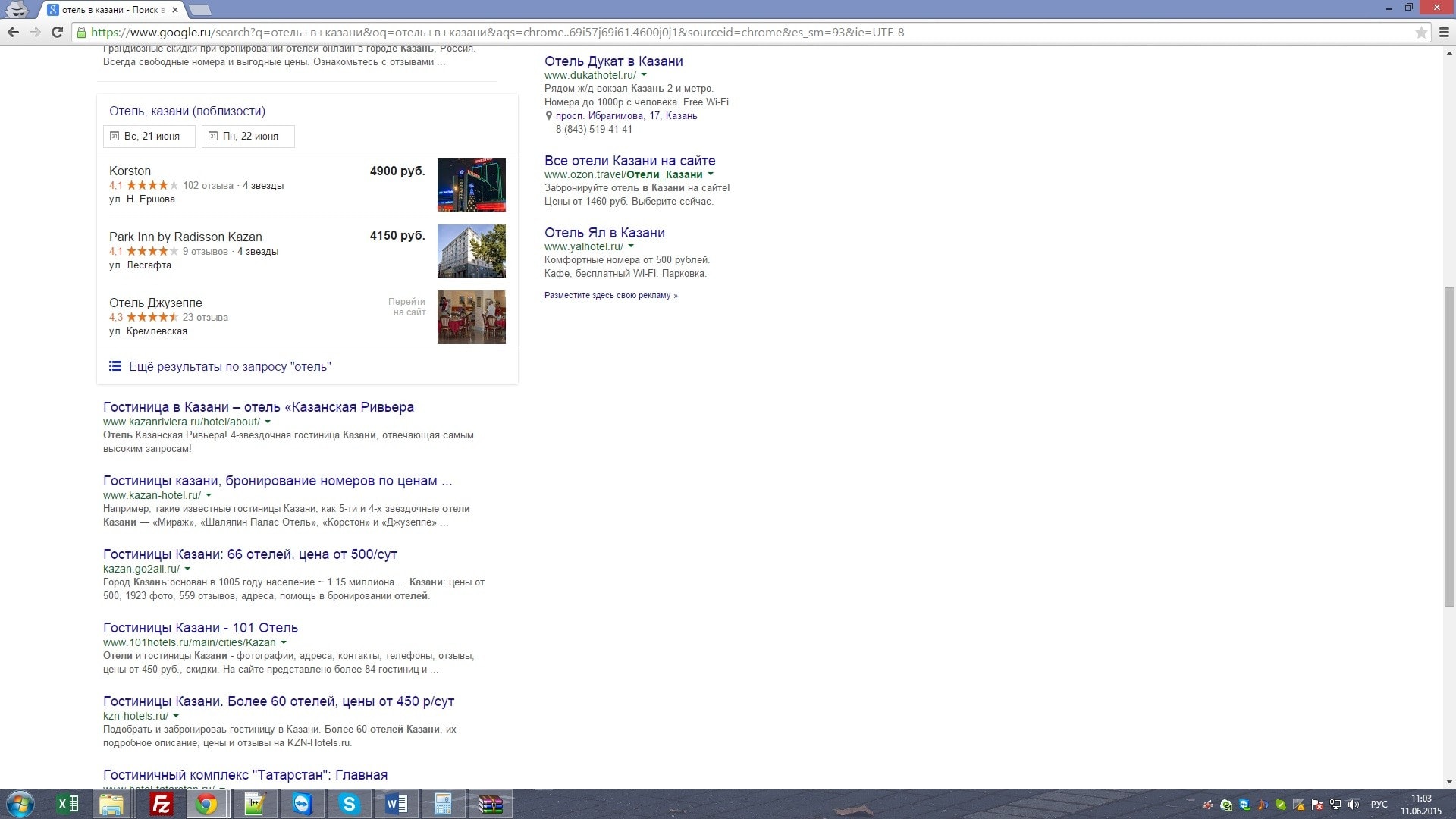Image resolution: width=1456 pixels, height=819 pixels.
Task: Open FileZilla from the taskbar
Action: pos(161,804)
